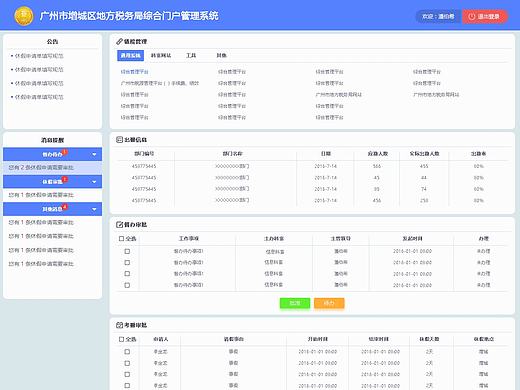
Task: Expand the arrow on 休假审批 message bar
Action: [x=94, y=182]
